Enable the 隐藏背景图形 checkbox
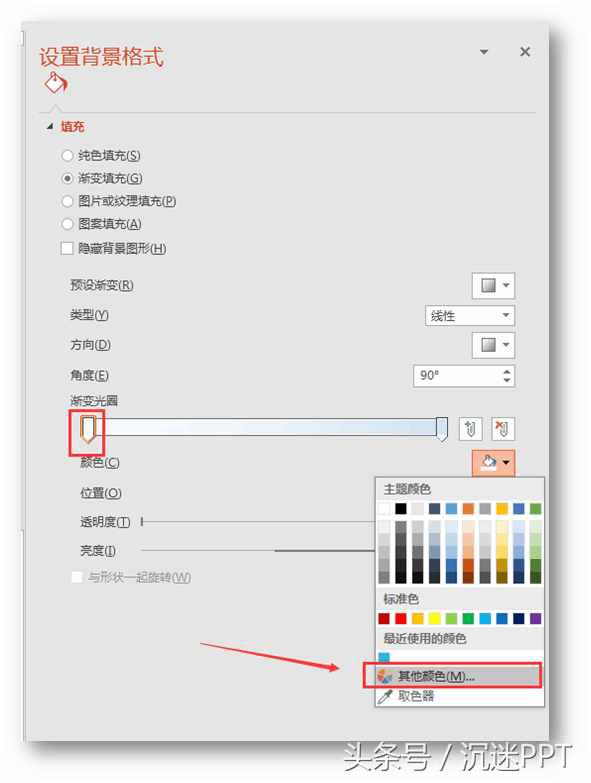The image size is (591, 783). (x=67, y=248)
